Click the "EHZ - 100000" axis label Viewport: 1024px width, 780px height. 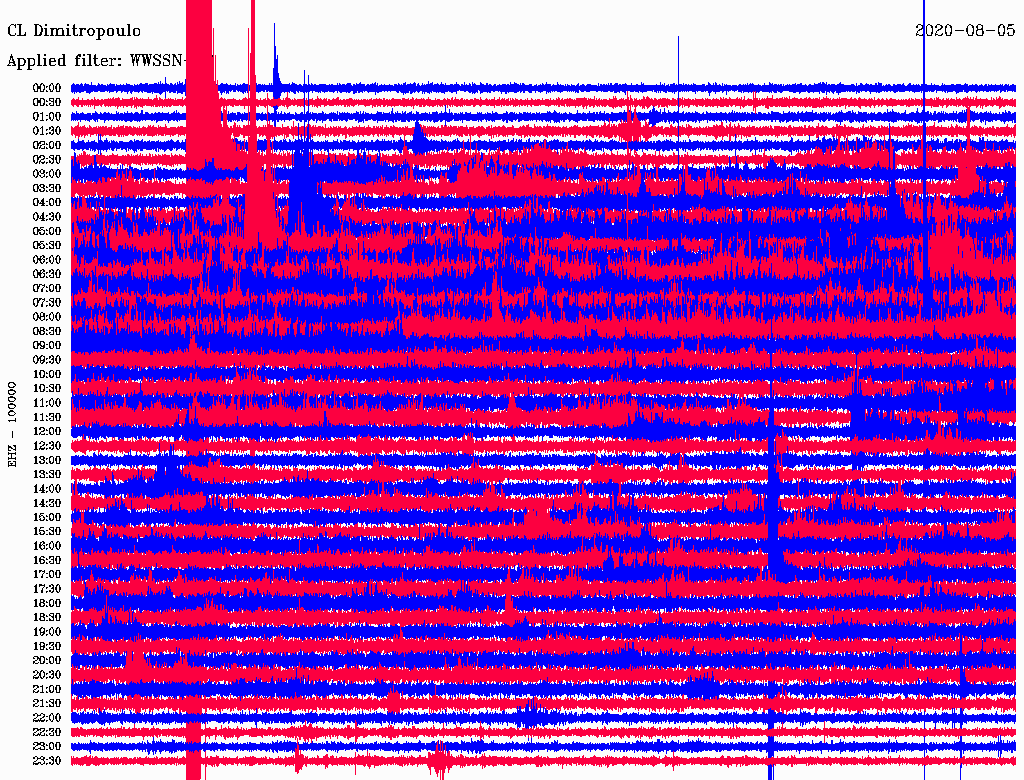(x=12, y=425)
